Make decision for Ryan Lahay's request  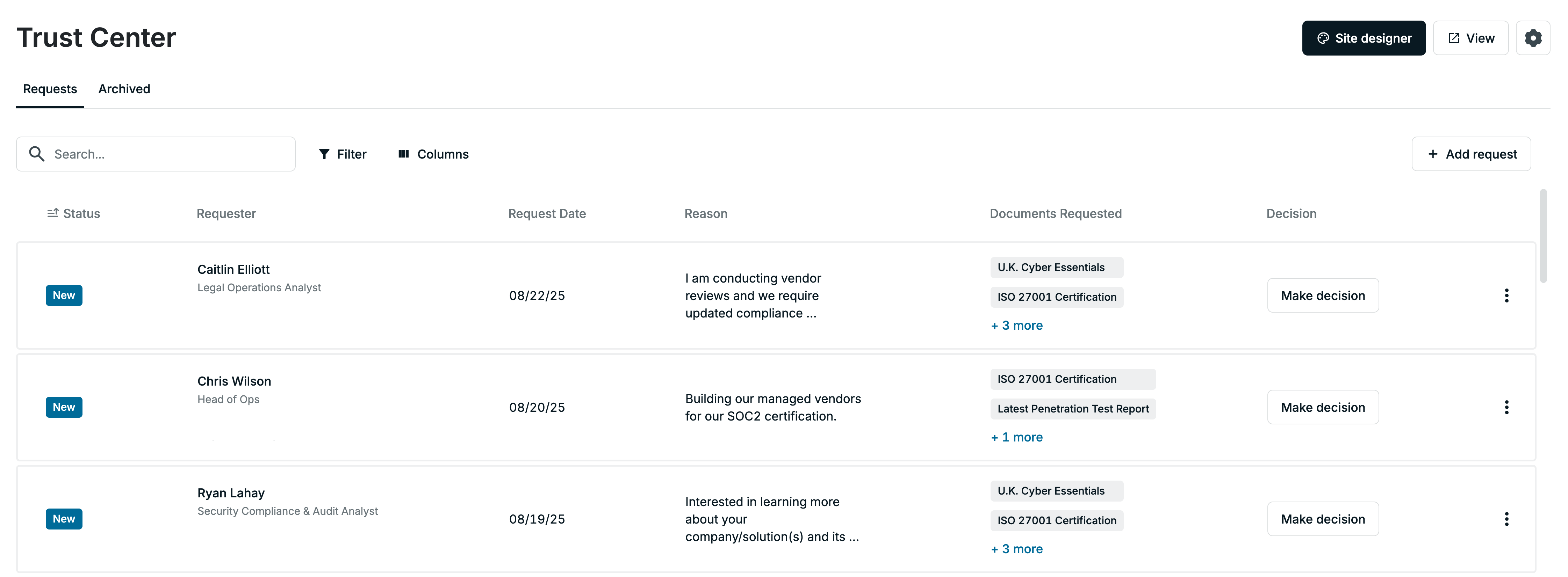click(1323, 519)
